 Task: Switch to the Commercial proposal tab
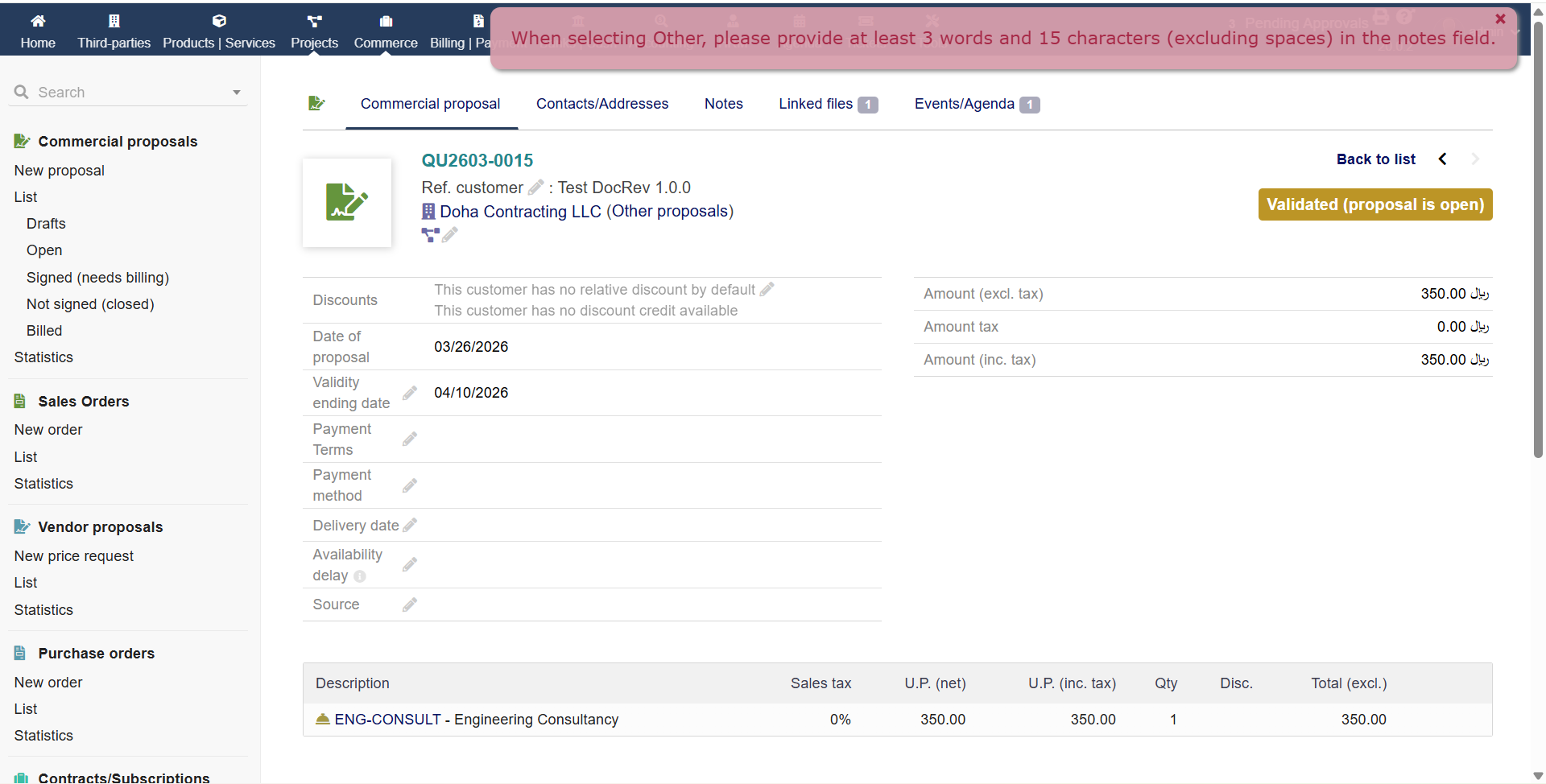tap(431, 104)
